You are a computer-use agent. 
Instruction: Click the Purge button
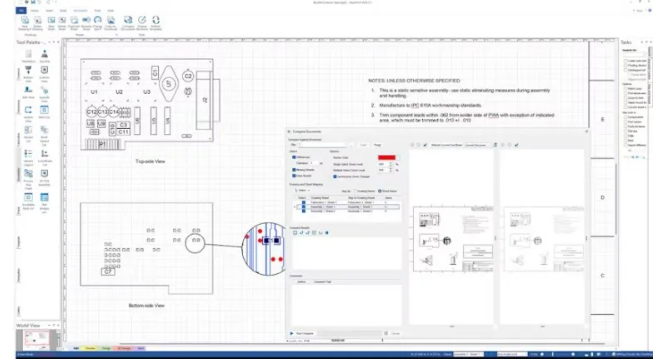[377, 145]
